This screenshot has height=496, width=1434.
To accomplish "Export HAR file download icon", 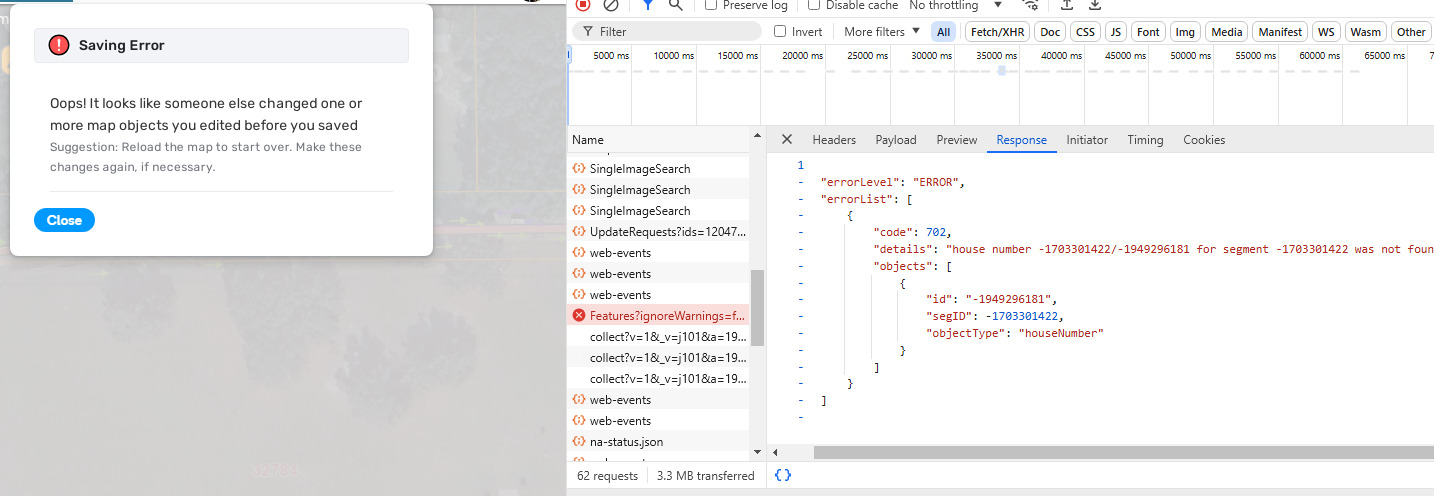I will pos(1094,5).
